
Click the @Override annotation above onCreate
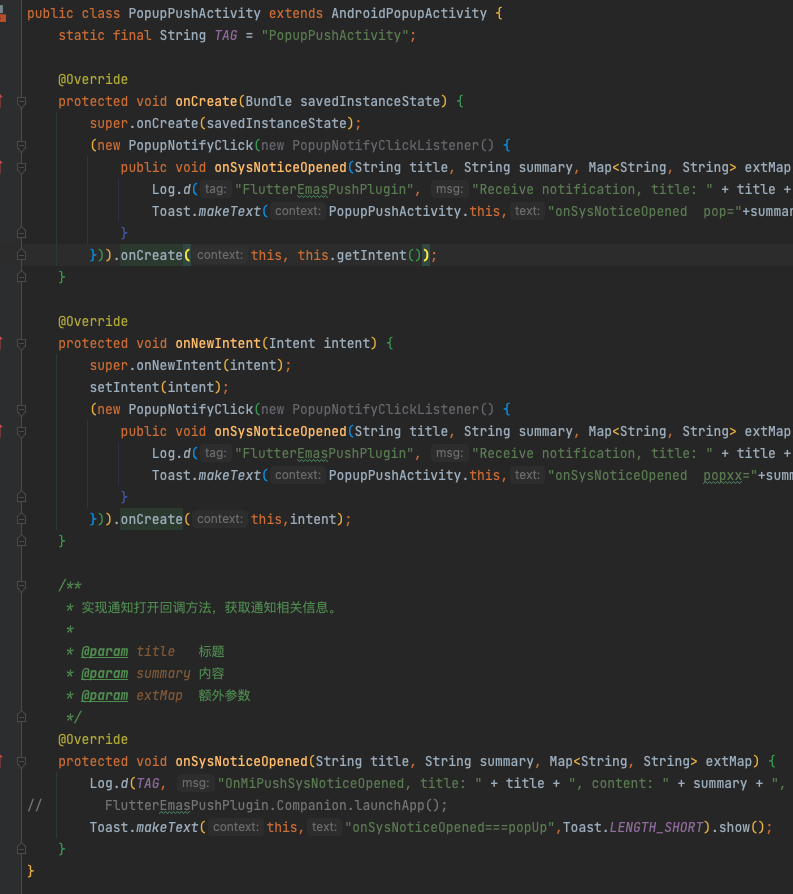coord(93,79)
